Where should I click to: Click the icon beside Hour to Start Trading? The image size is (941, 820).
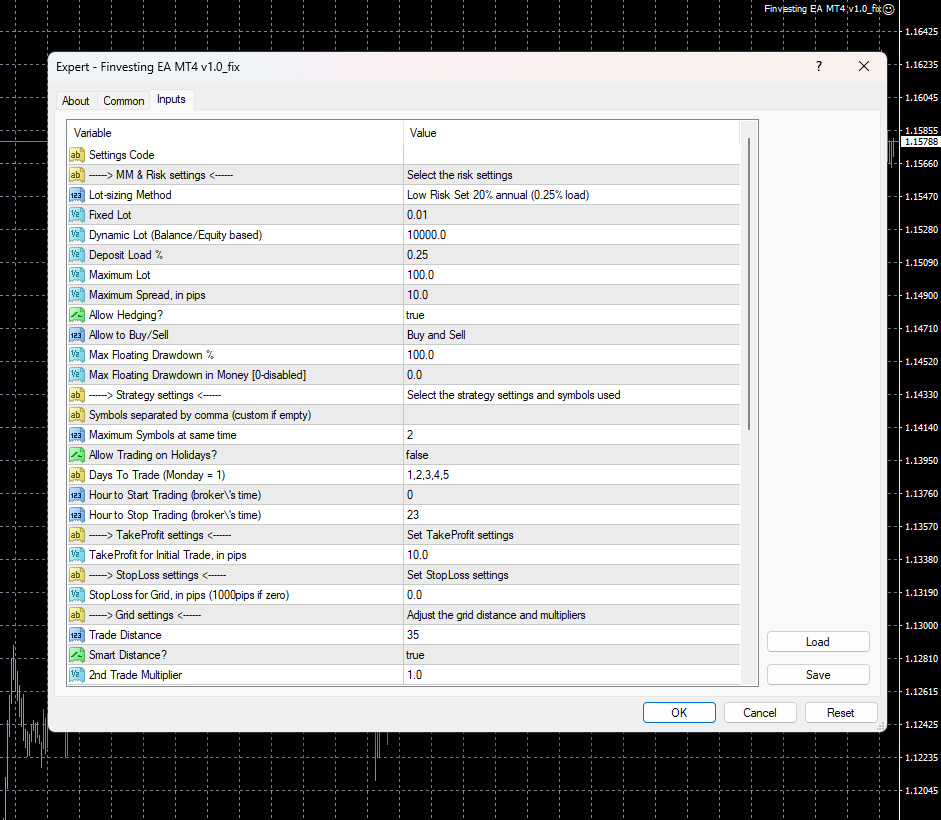coord(76,495)
